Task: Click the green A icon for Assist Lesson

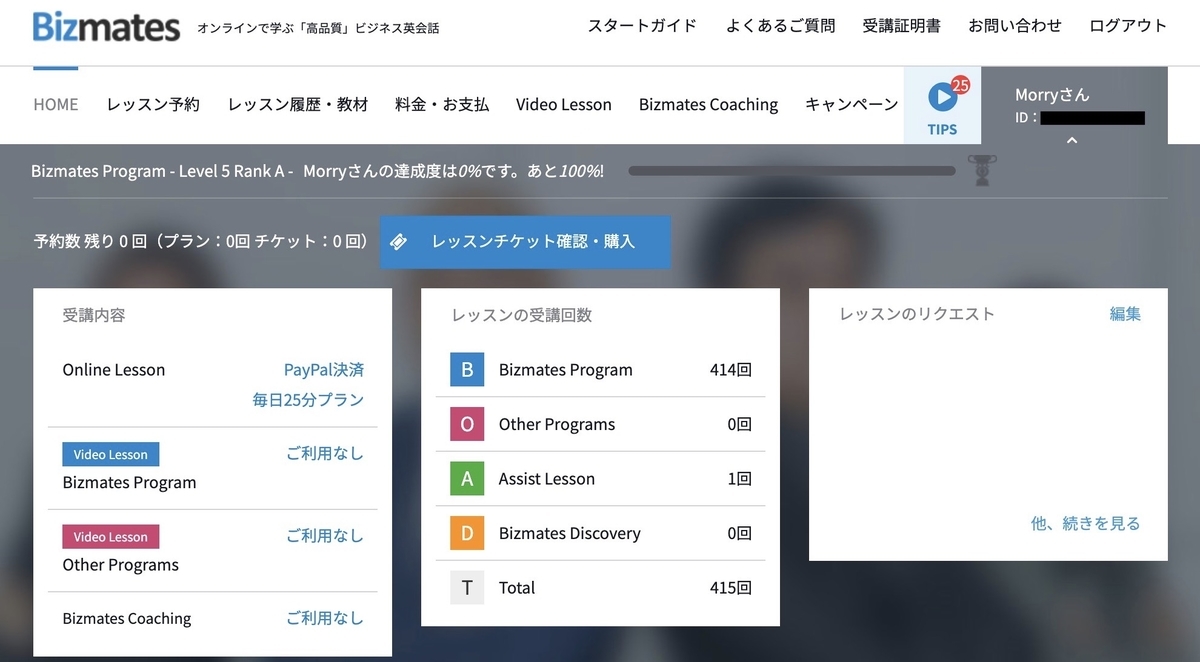Action: 467,478
